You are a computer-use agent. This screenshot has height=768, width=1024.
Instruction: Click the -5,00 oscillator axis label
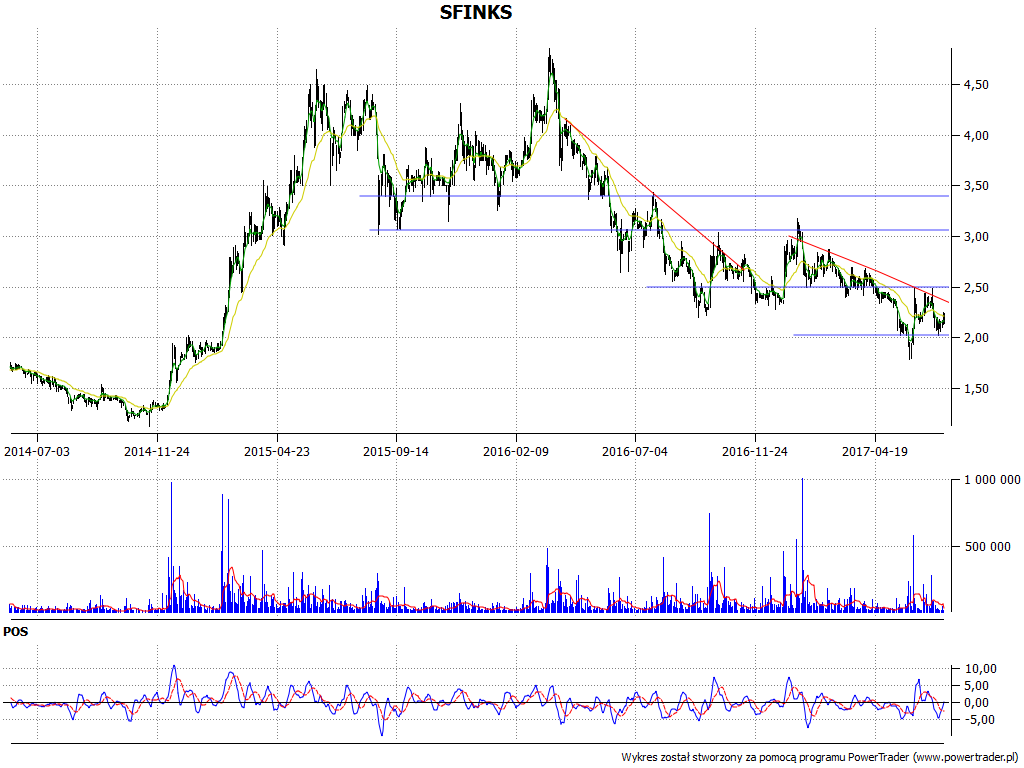[981, 720]
